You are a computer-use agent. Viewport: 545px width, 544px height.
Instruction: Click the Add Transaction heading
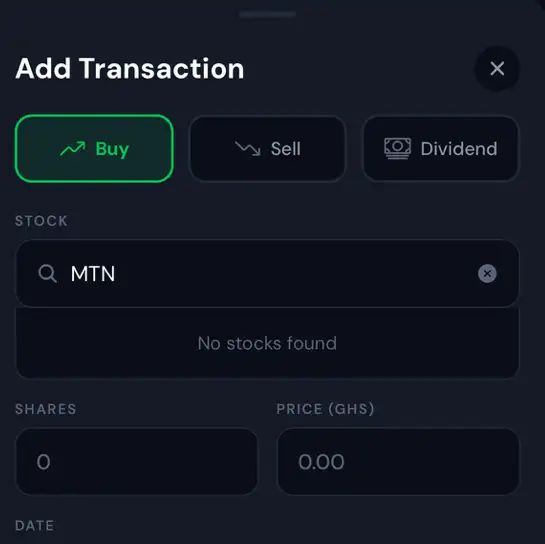coord(130,68)
